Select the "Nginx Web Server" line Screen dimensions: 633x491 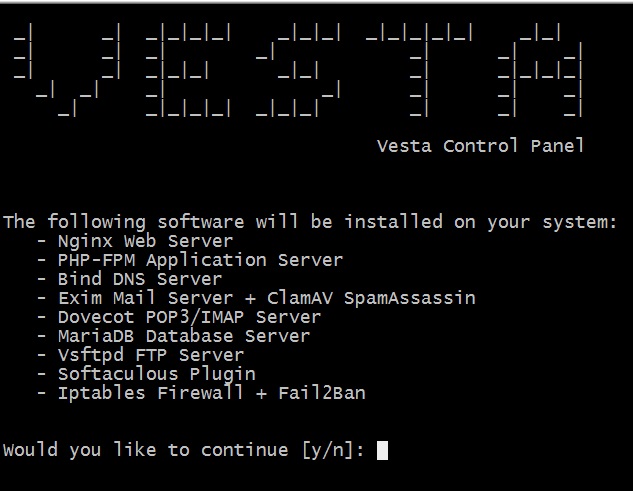(144, 241)
